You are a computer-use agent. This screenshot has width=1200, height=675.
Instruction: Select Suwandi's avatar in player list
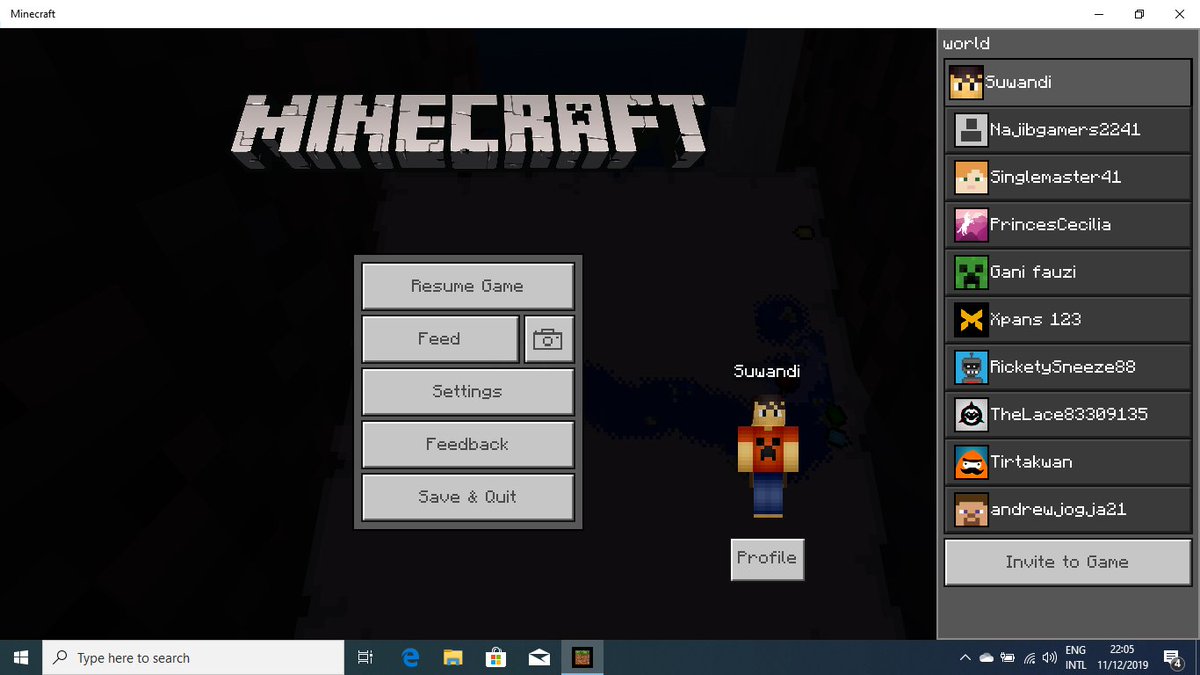(x=966, y=82)
